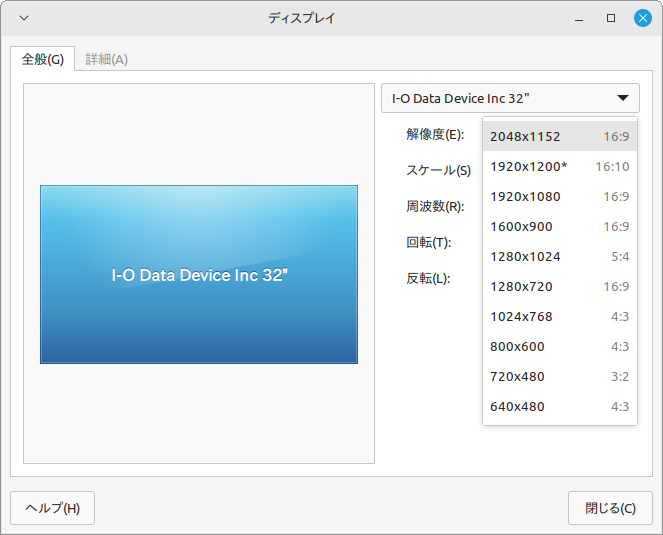Choose 1280x1024 5:4 option
The width and height of the screenshot is (663, 535).
pyautogui.click(x=559, y=256)
